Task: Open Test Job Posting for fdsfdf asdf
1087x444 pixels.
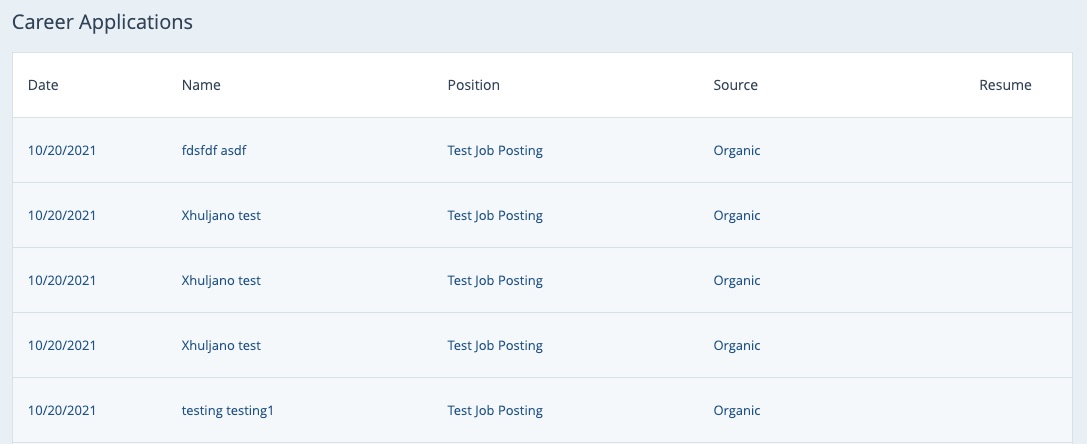Action: point(495,151)
